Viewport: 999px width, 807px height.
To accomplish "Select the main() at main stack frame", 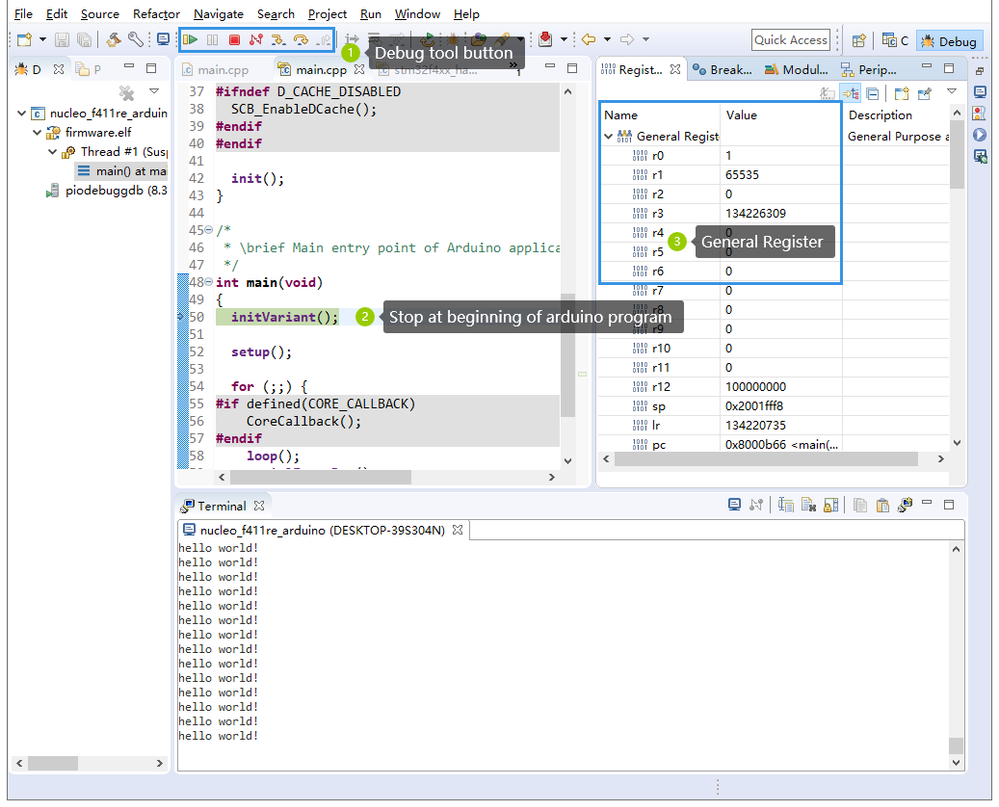I will point(121,171).
